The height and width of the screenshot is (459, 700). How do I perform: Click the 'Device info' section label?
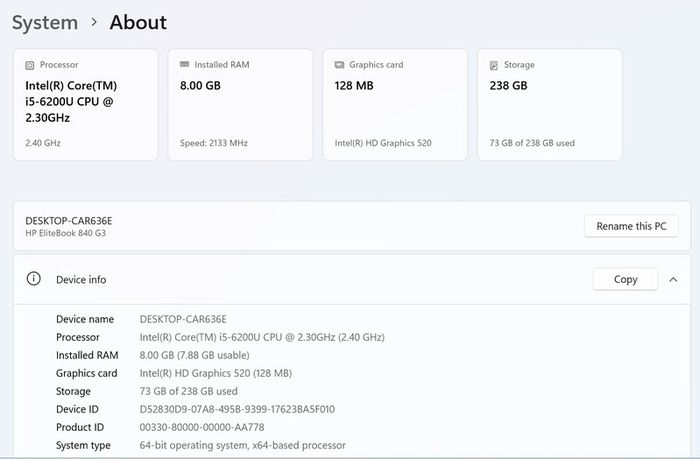coord(81,280)
